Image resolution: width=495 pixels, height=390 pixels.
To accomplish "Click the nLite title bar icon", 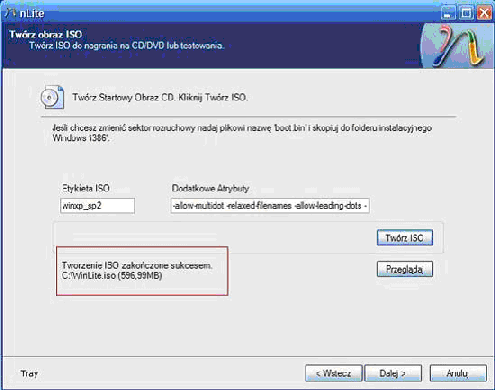I will pyautogui.click(x=10, y=13).
